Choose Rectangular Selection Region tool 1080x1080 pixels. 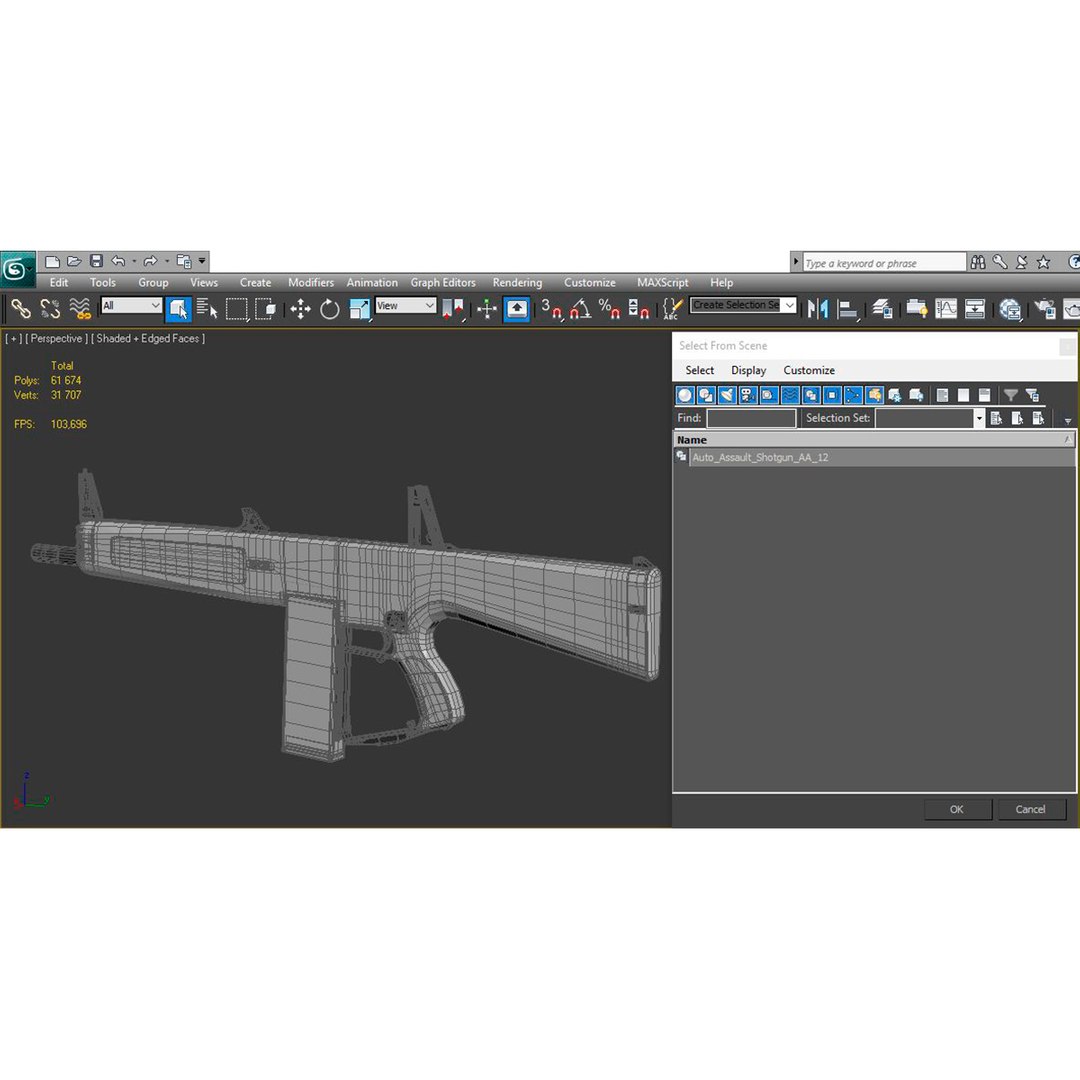coord(237,309)
